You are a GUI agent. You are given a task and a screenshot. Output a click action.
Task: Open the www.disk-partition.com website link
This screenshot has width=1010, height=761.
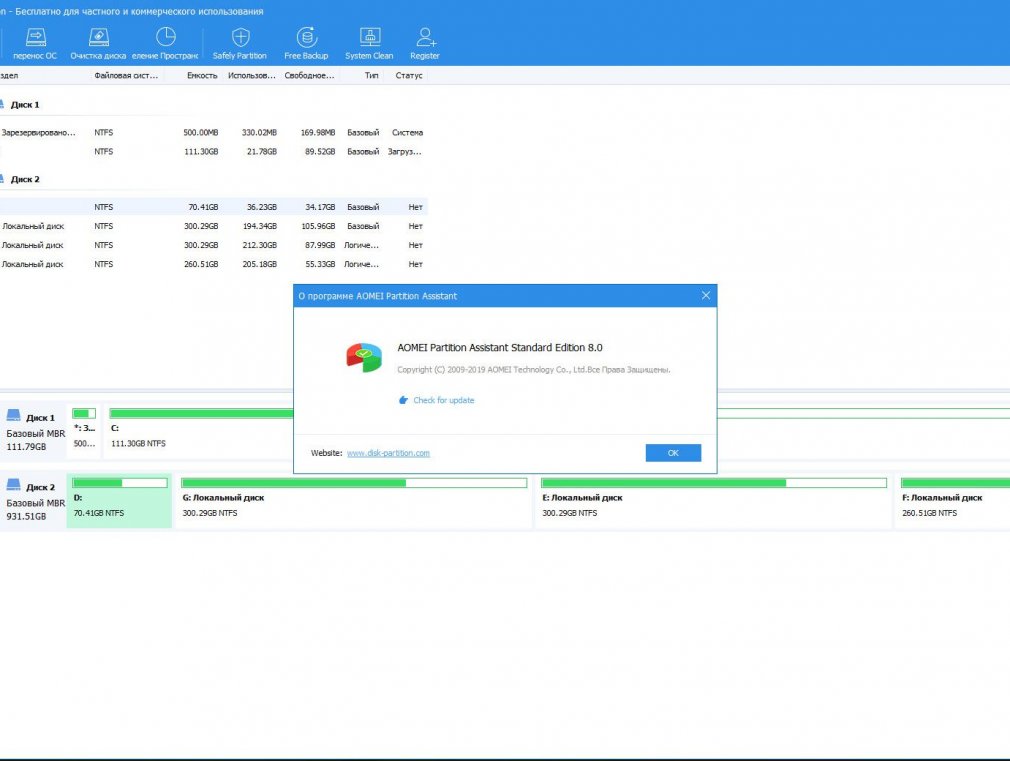[388, 453]
